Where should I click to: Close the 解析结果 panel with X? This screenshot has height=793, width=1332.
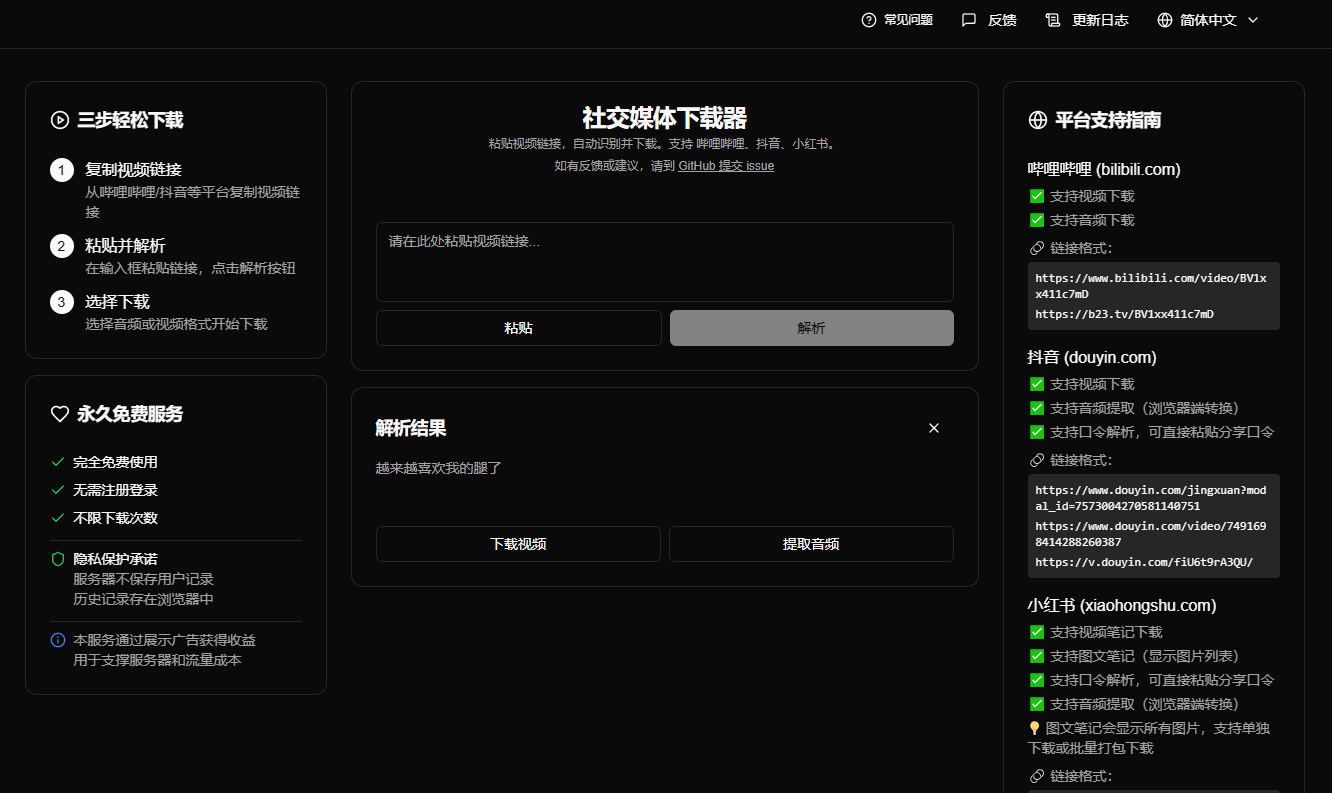tap(934, 428)
